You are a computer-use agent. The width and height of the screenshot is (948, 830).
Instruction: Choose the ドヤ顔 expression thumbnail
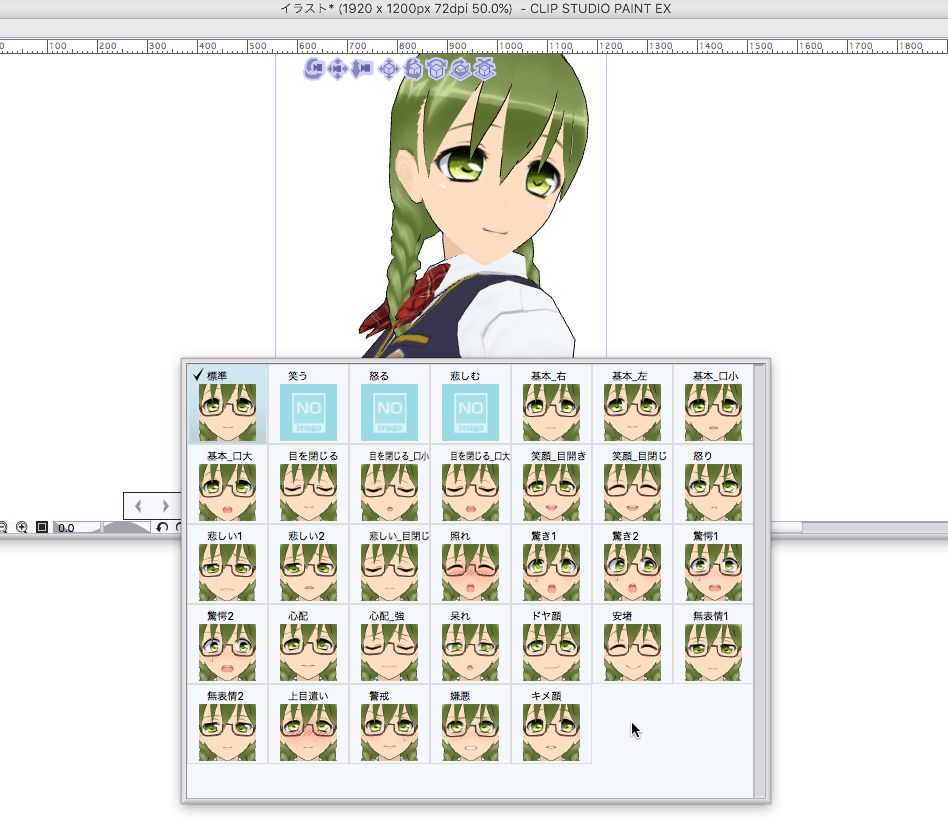pyautogui.click(x=551, y=645)
